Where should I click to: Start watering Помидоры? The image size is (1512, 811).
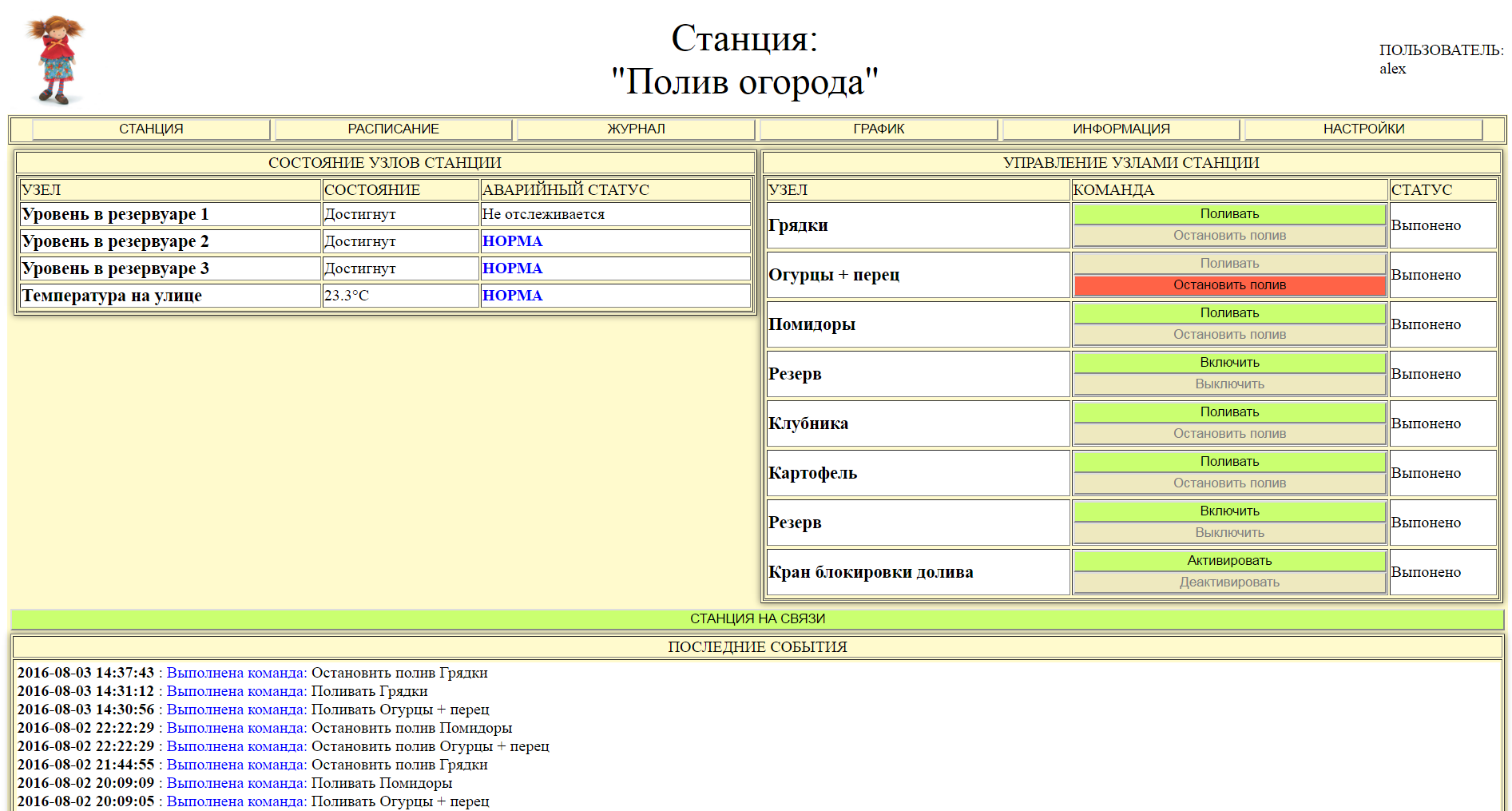(x=1228, y=313)
